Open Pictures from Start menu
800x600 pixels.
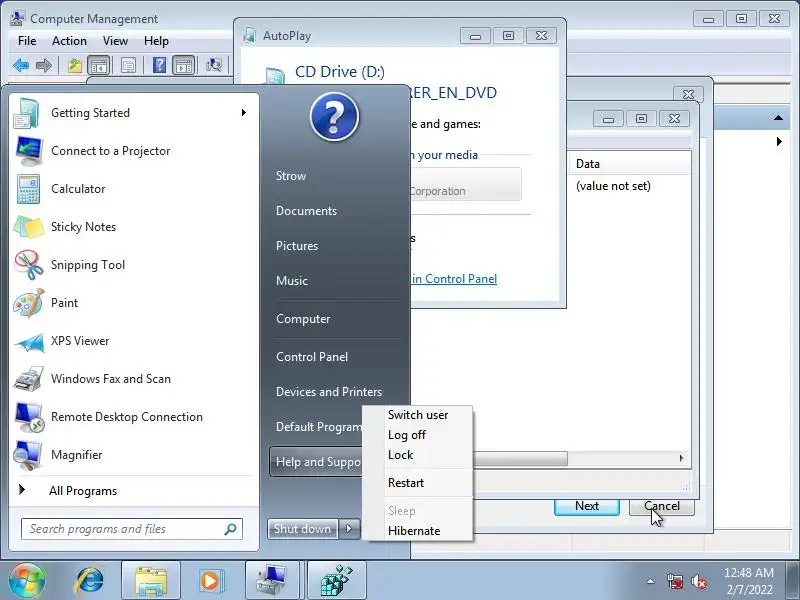coord(297,246)
